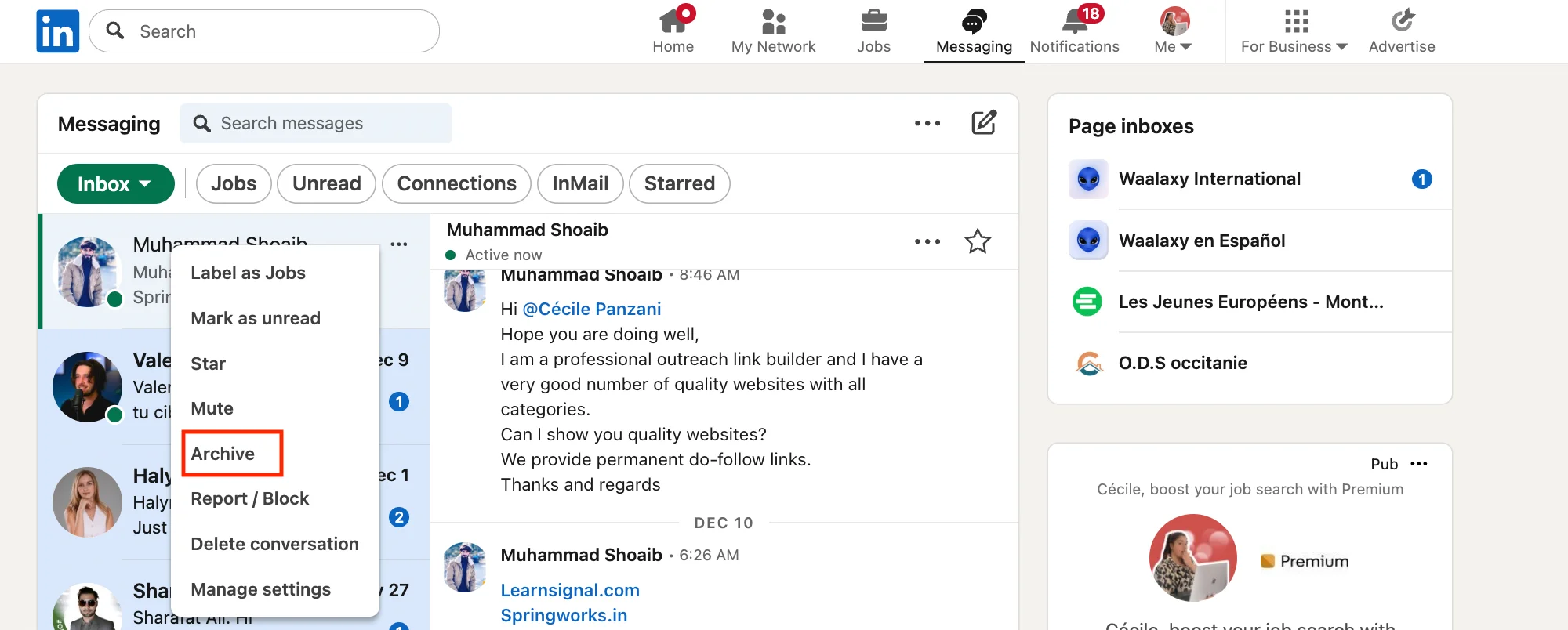The height and width of the screenshot is (630, 1568).
Task: Click 'Cécile, boost your job search' text
Action: pos(1250,489)
